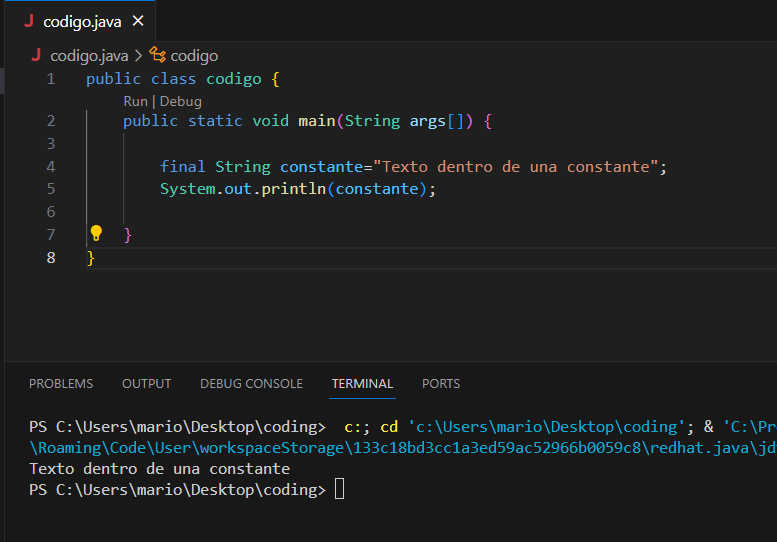
Task: Click the 'static' keyword on line 2
Action: pos(215,121)
